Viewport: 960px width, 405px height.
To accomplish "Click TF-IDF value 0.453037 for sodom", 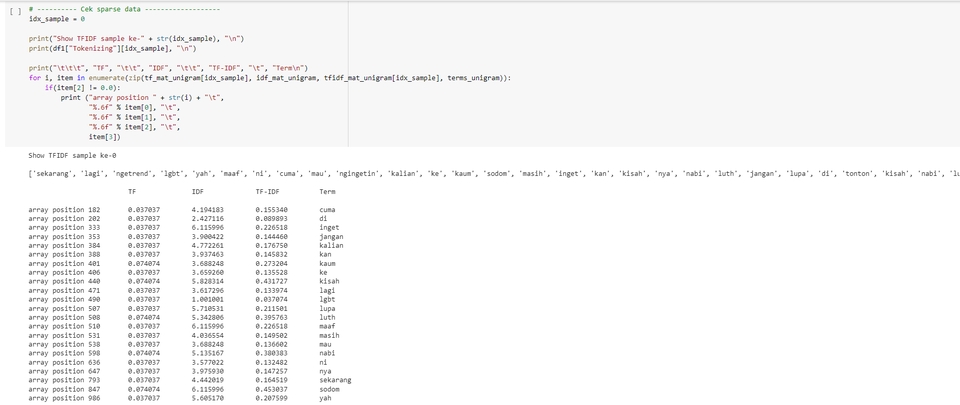I will 271,389.
